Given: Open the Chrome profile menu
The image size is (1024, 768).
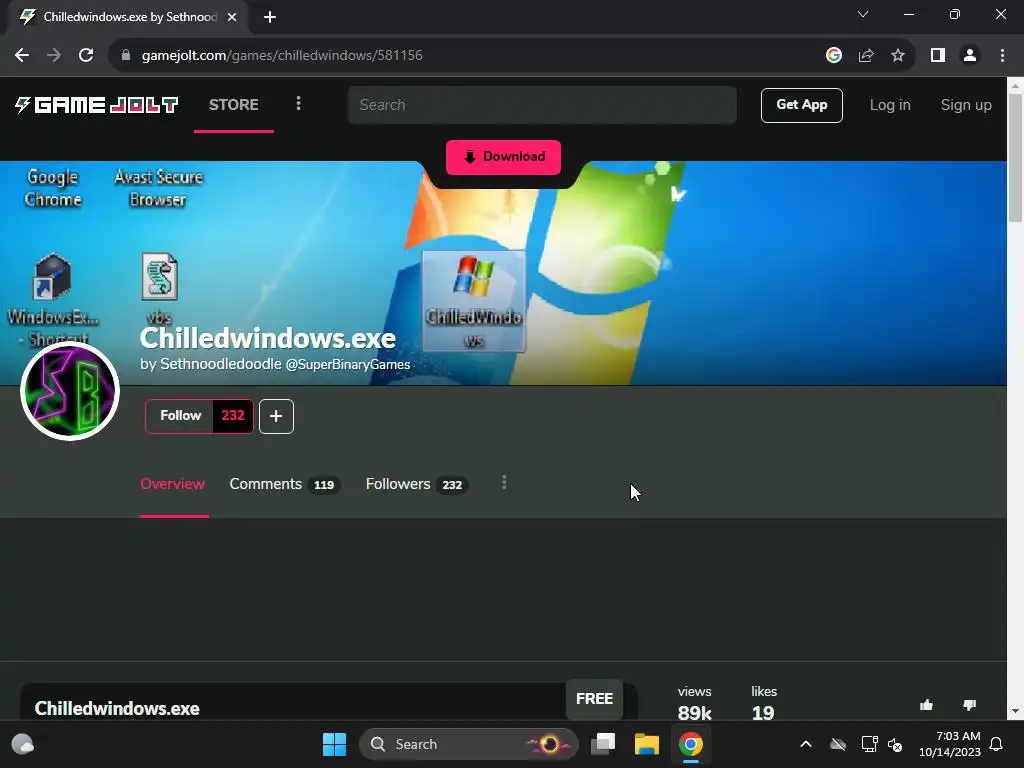Looking at the screenshot, I should click(x=970, y=56).
